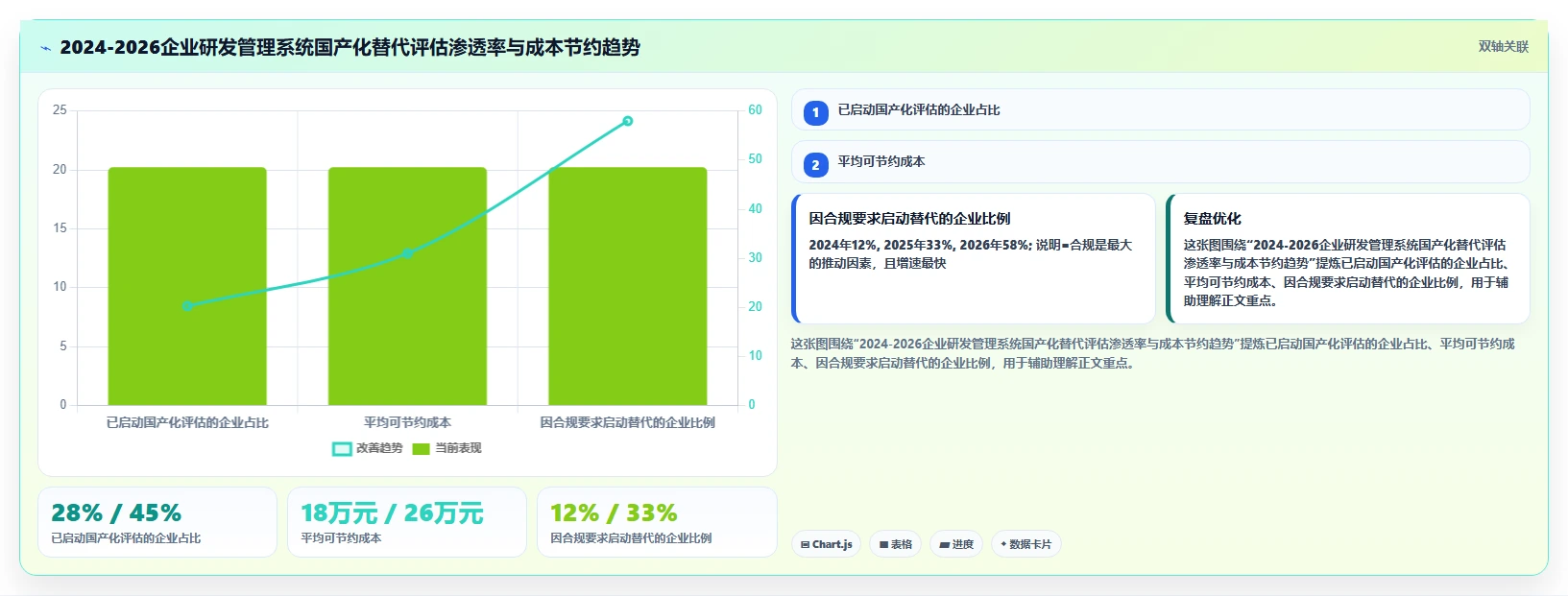
Task: Click the text 2024年12%, 2025年33%, 2026年58%
Action: click(x=920, y=245)
